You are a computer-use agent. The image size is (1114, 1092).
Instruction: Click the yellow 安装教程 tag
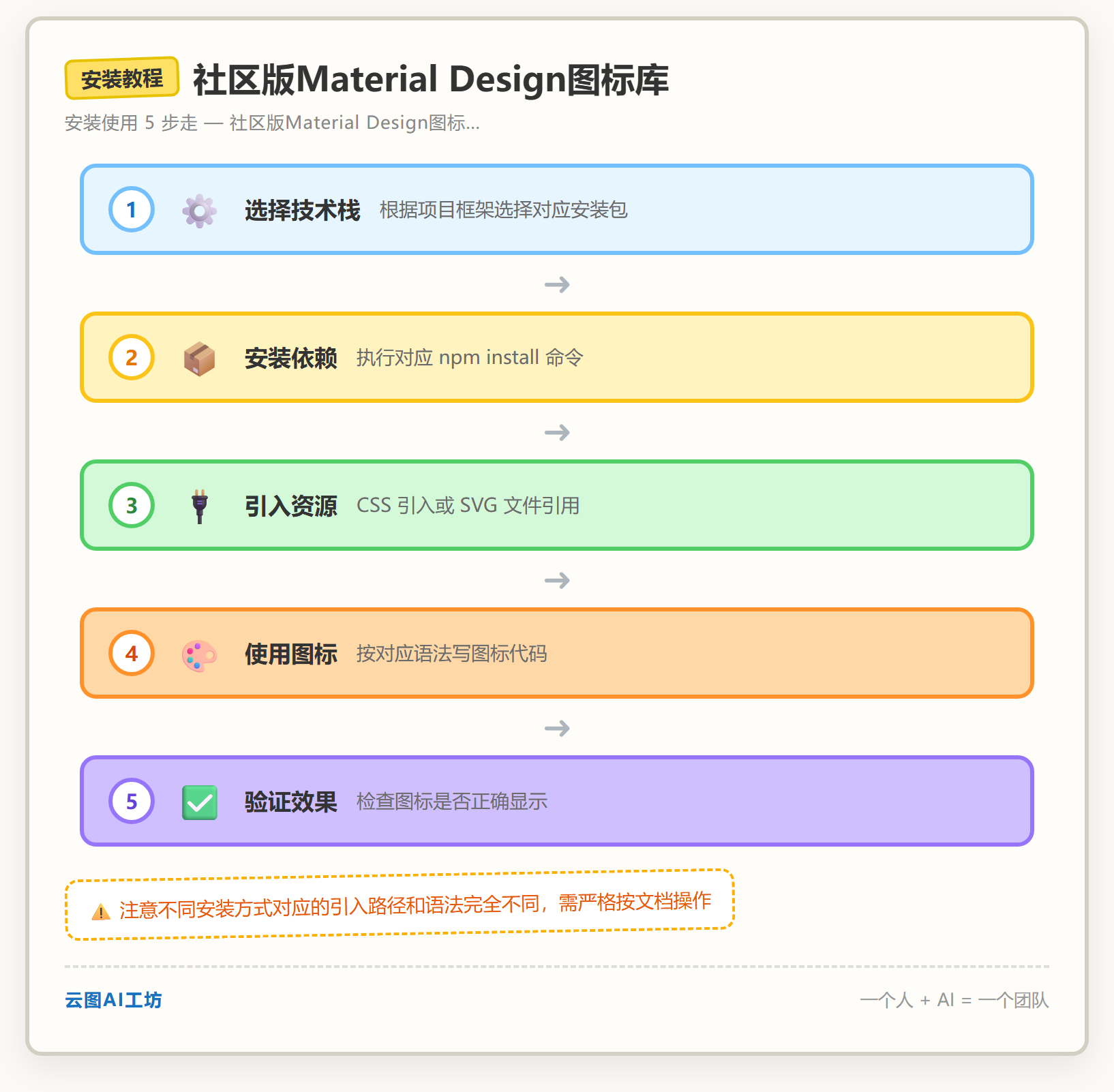click(x=122, y=78)
